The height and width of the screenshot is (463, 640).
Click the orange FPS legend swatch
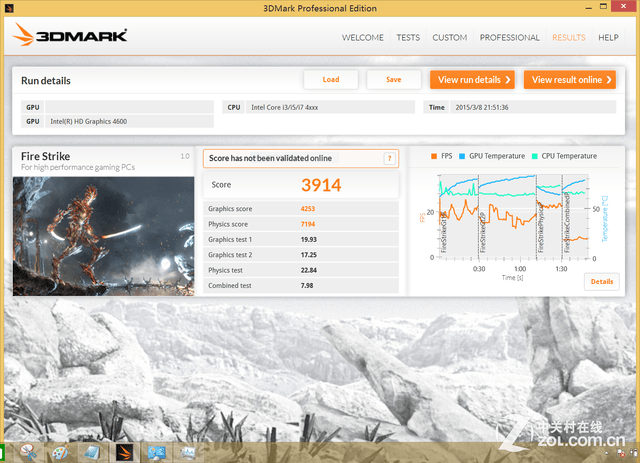pyautogui.click(x=434, y=156)
